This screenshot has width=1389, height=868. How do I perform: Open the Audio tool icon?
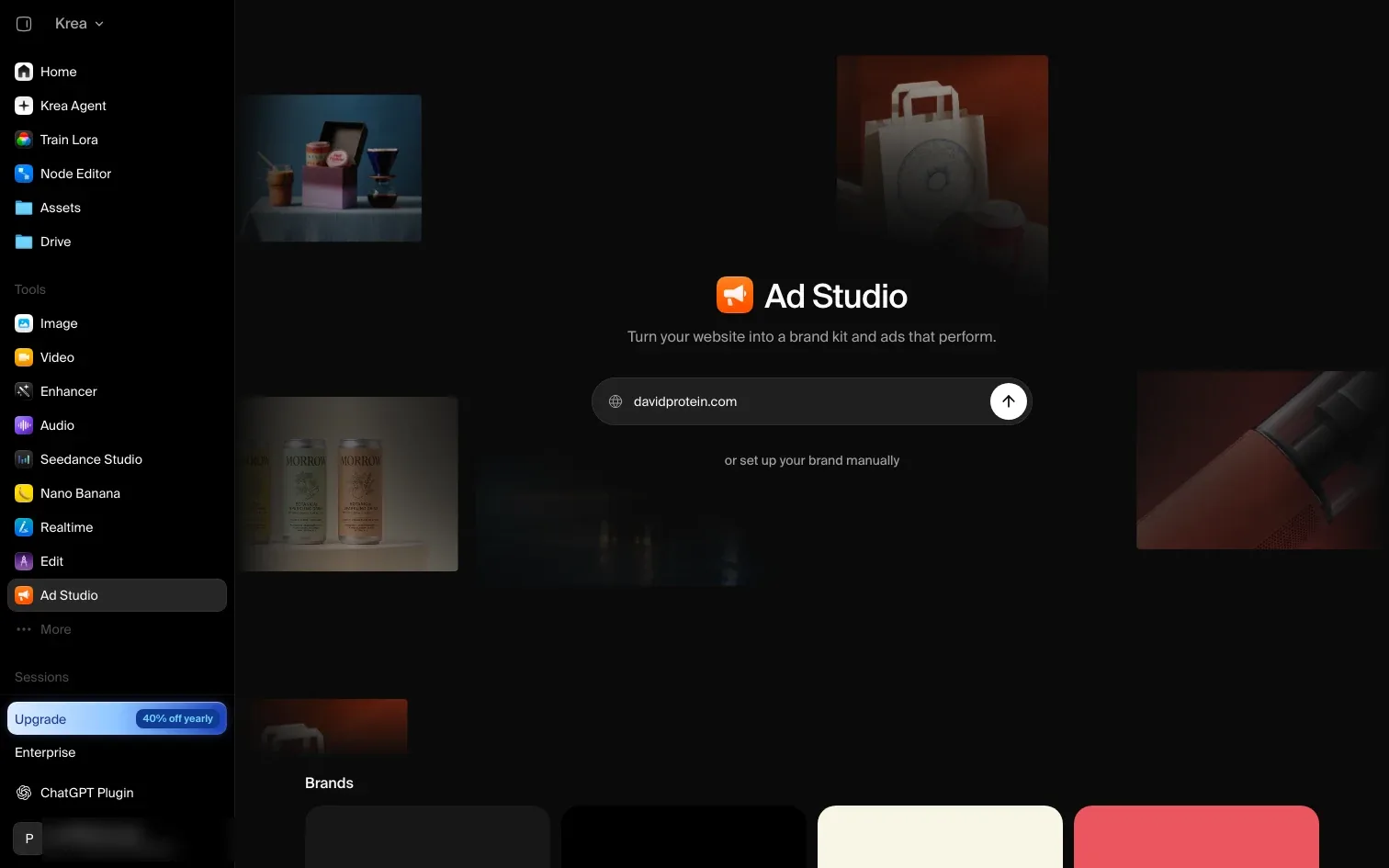click(24, 425)
